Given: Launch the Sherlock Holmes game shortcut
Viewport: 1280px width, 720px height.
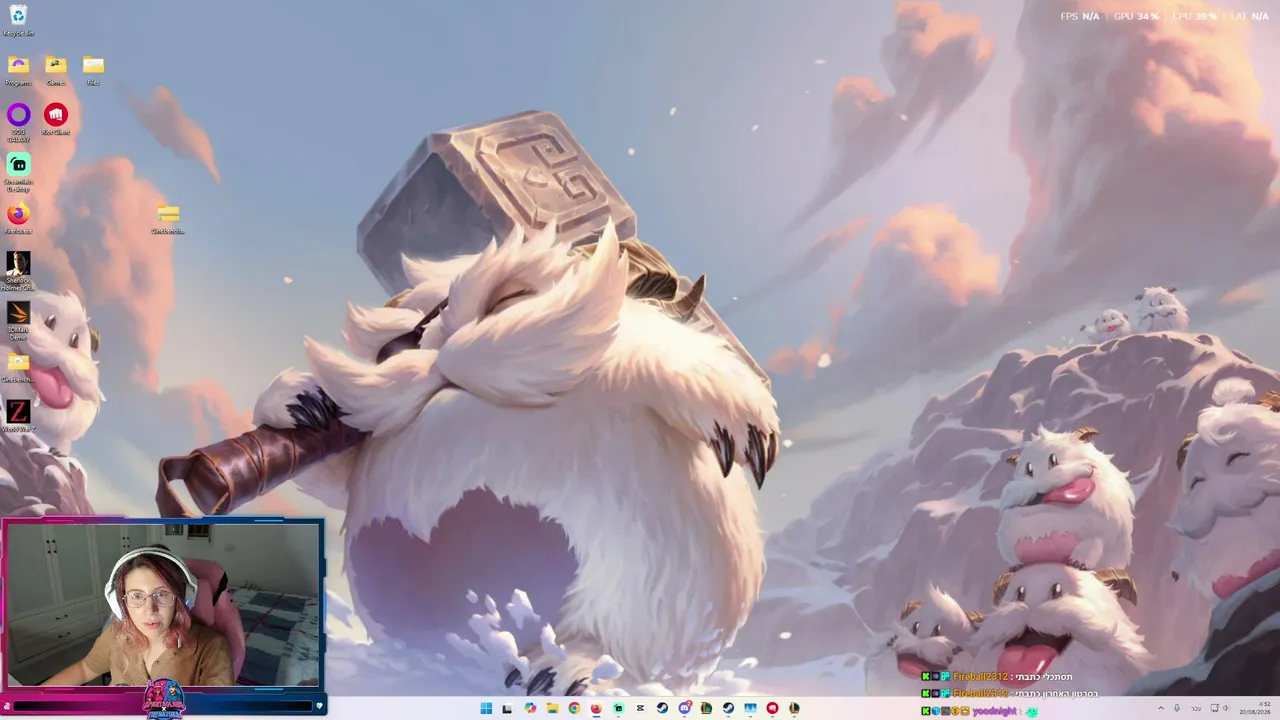Looking at the screenshot, I should (18, 270).
